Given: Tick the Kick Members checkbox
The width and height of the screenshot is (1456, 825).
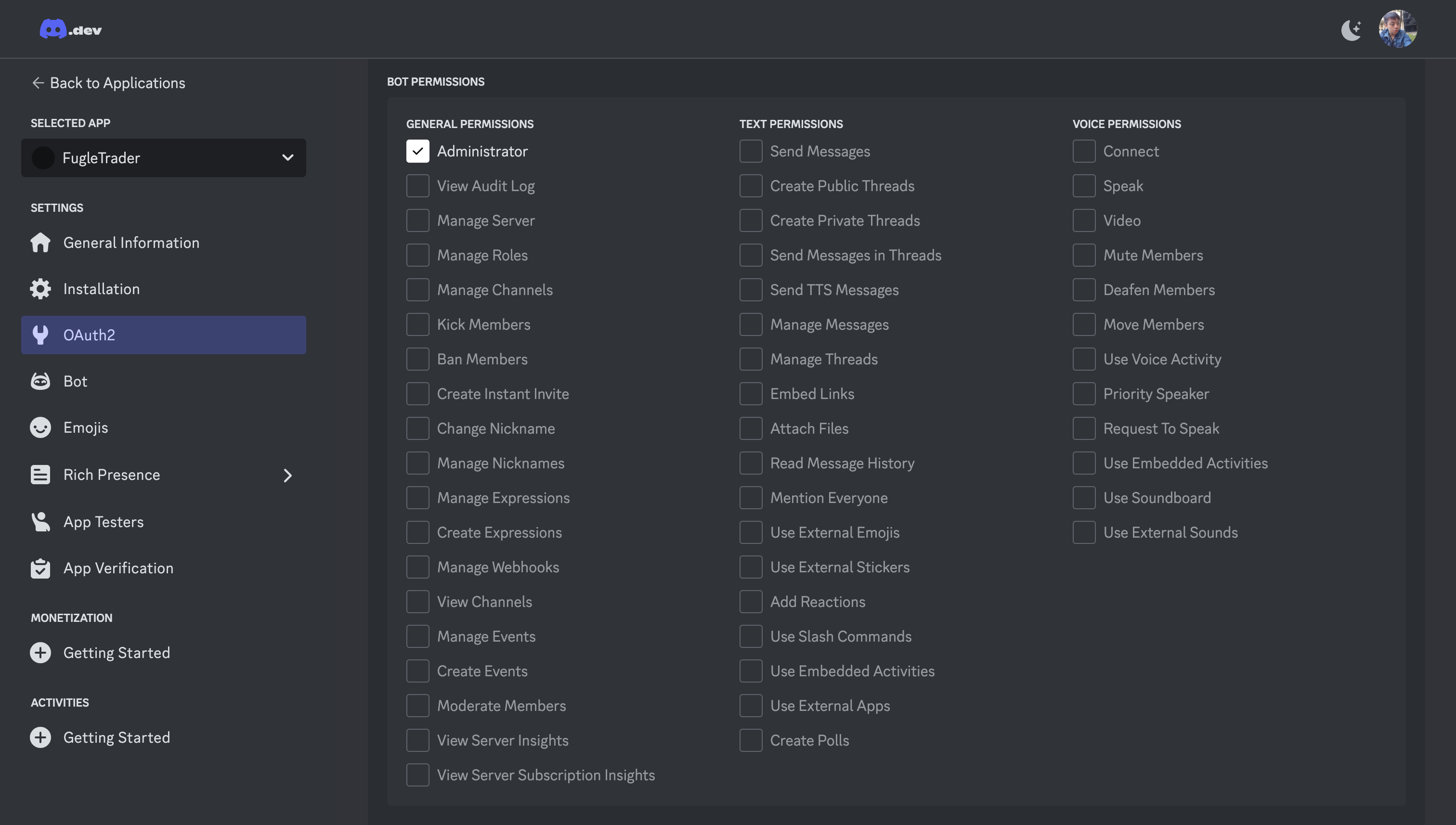Looking at the screenshot, I should [x=418, y=325].
